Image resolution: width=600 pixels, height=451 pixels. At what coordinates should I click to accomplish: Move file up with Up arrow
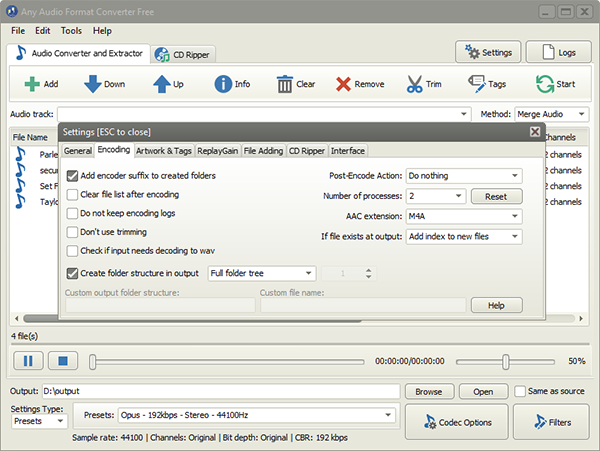tap(162, 84)
